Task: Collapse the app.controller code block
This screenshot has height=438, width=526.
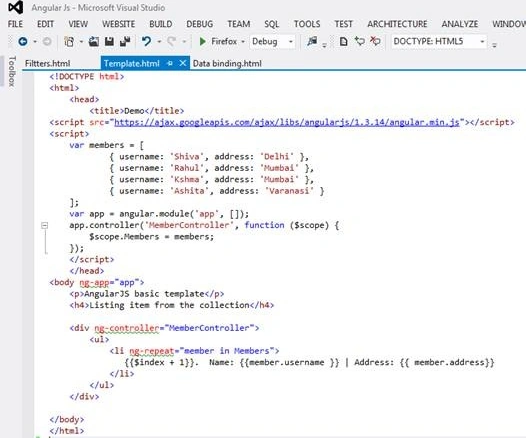Action: (x=45, y=225)
